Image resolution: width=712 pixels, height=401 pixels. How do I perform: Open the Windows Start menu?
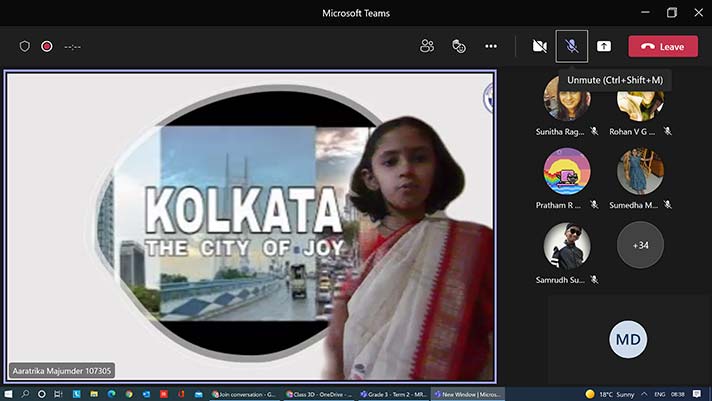9,394
